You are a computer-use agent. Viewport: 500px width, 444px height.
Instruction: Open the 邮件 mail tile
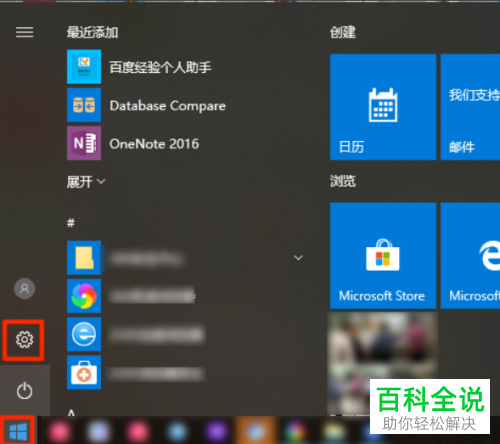470,107
